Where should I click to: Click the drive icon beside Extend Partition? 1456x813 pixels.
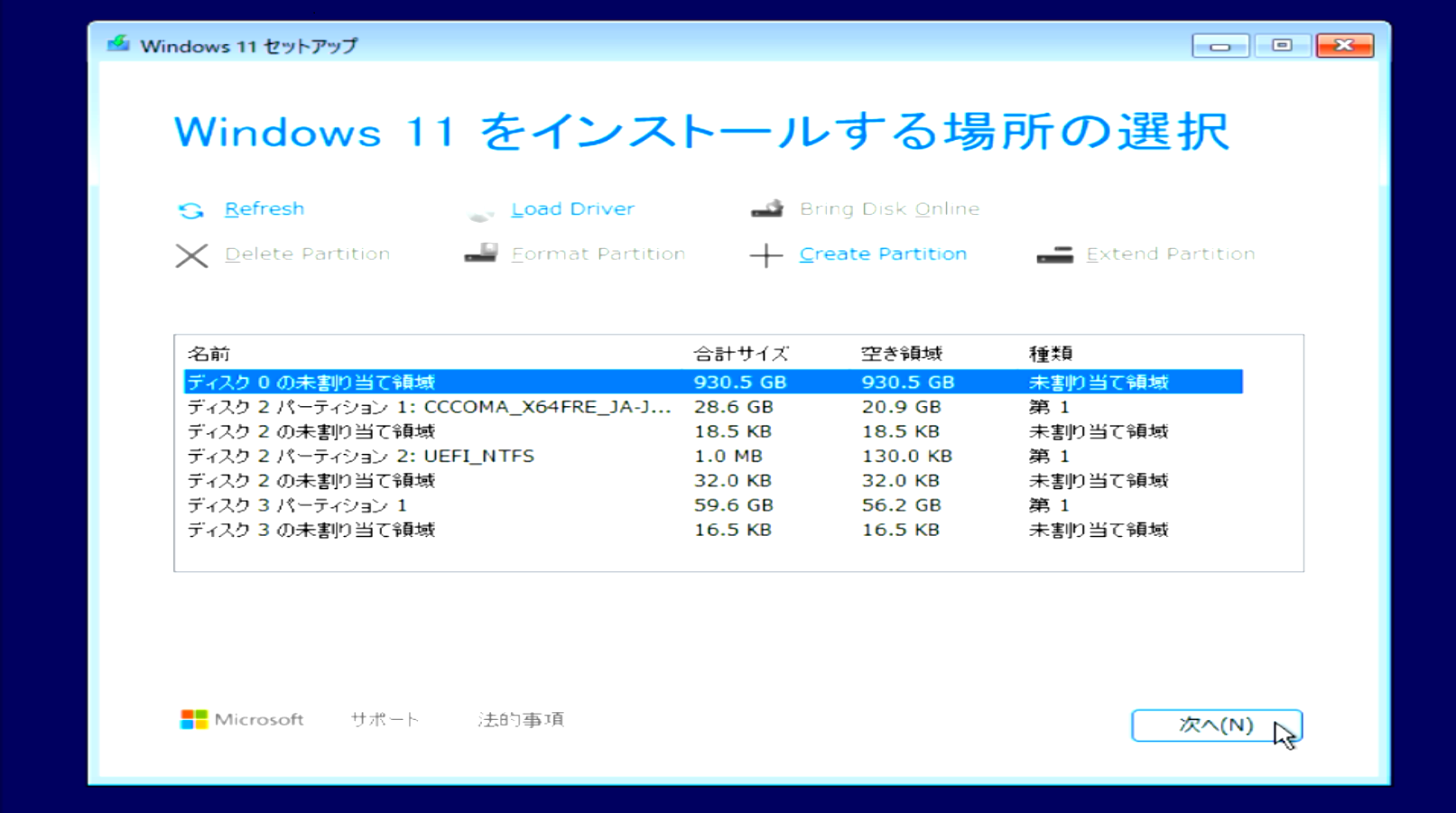pos(1055,255)
